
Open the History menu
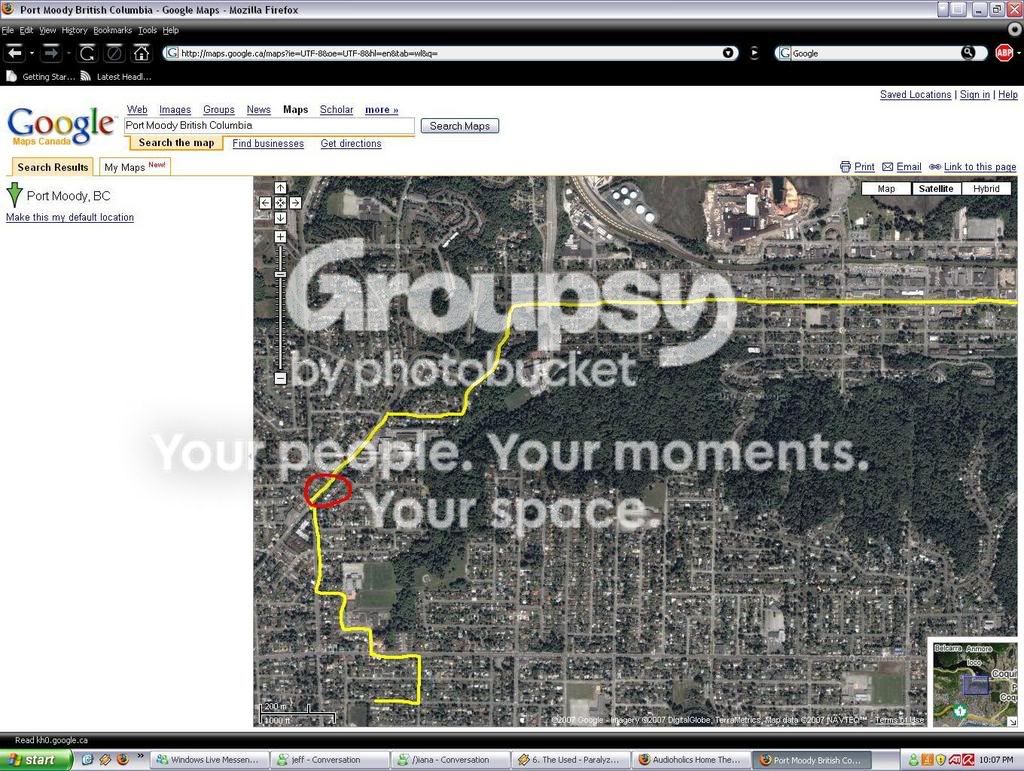click(x=74, y=30)
